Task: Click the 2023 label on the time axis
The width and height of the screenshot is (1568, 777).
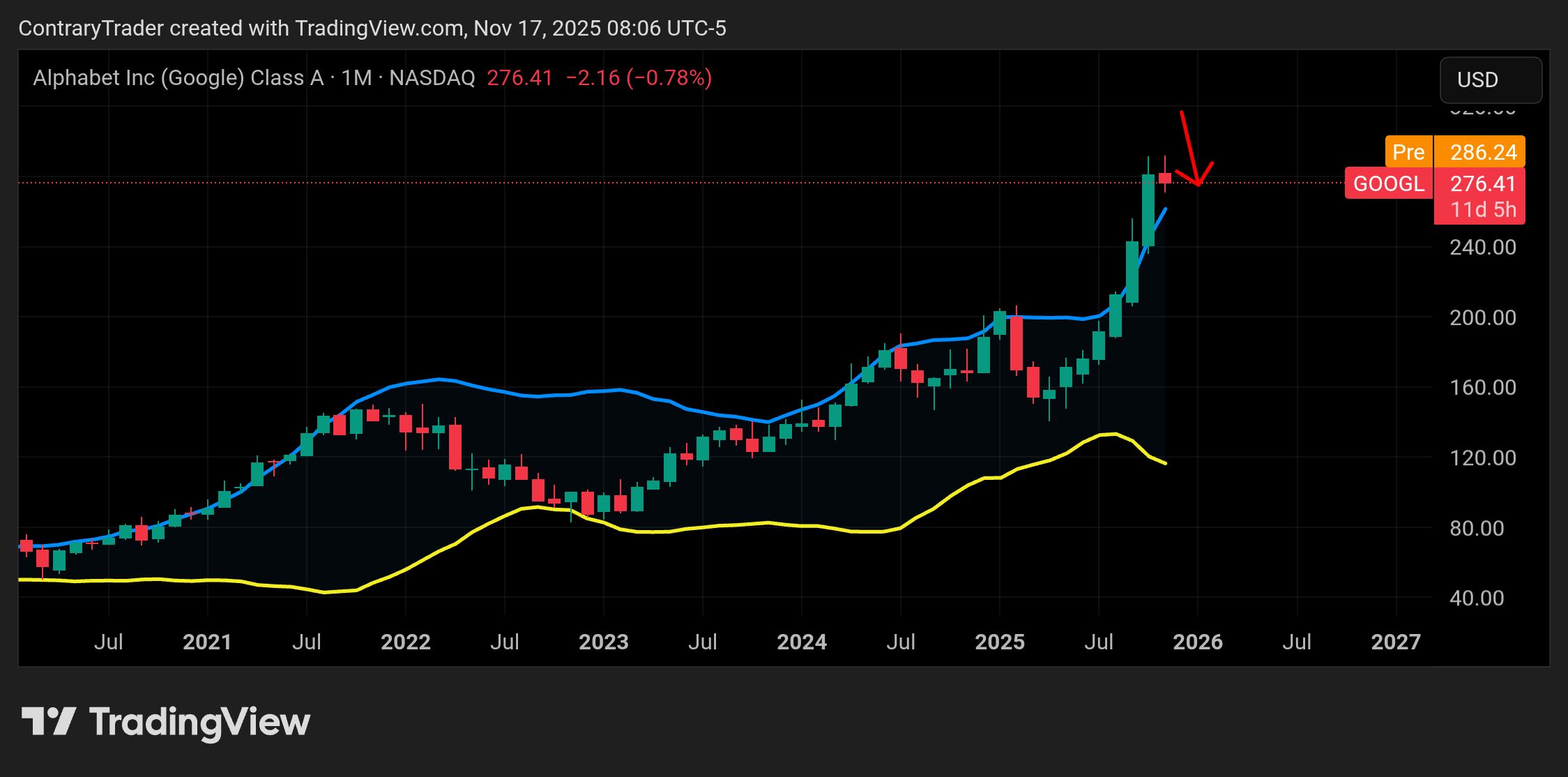Action: [x=603, y=642]
